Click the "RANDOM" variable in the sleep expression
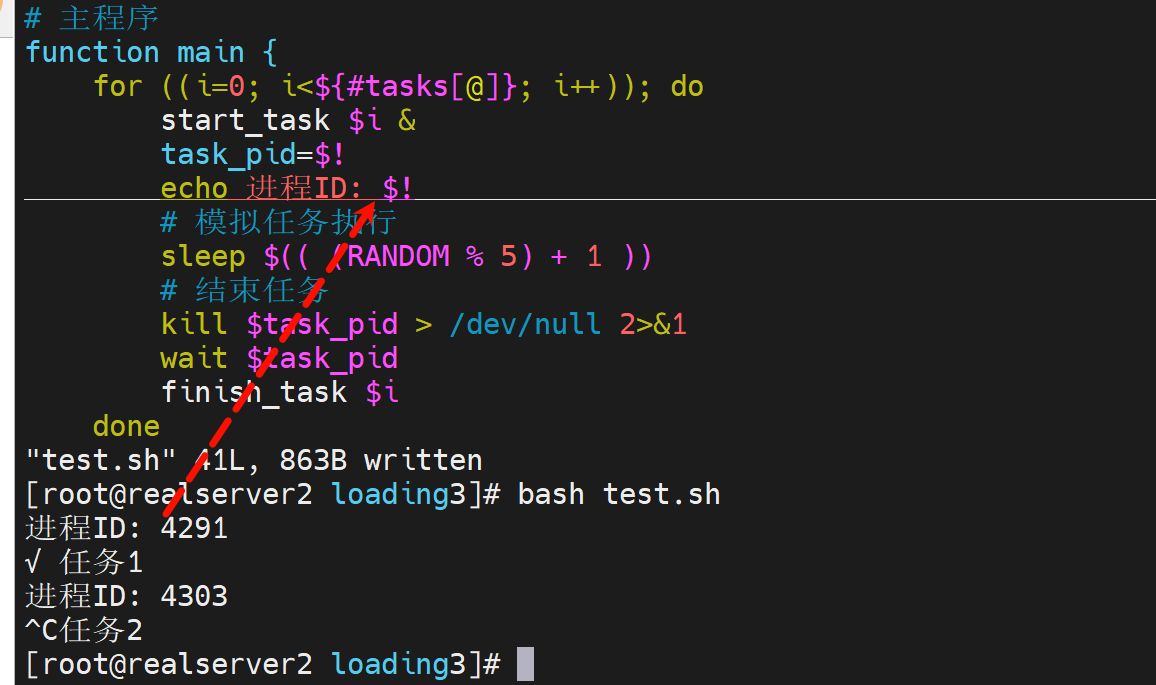Viewport: 1156px width, 685px height. click(x=398, y=256)
